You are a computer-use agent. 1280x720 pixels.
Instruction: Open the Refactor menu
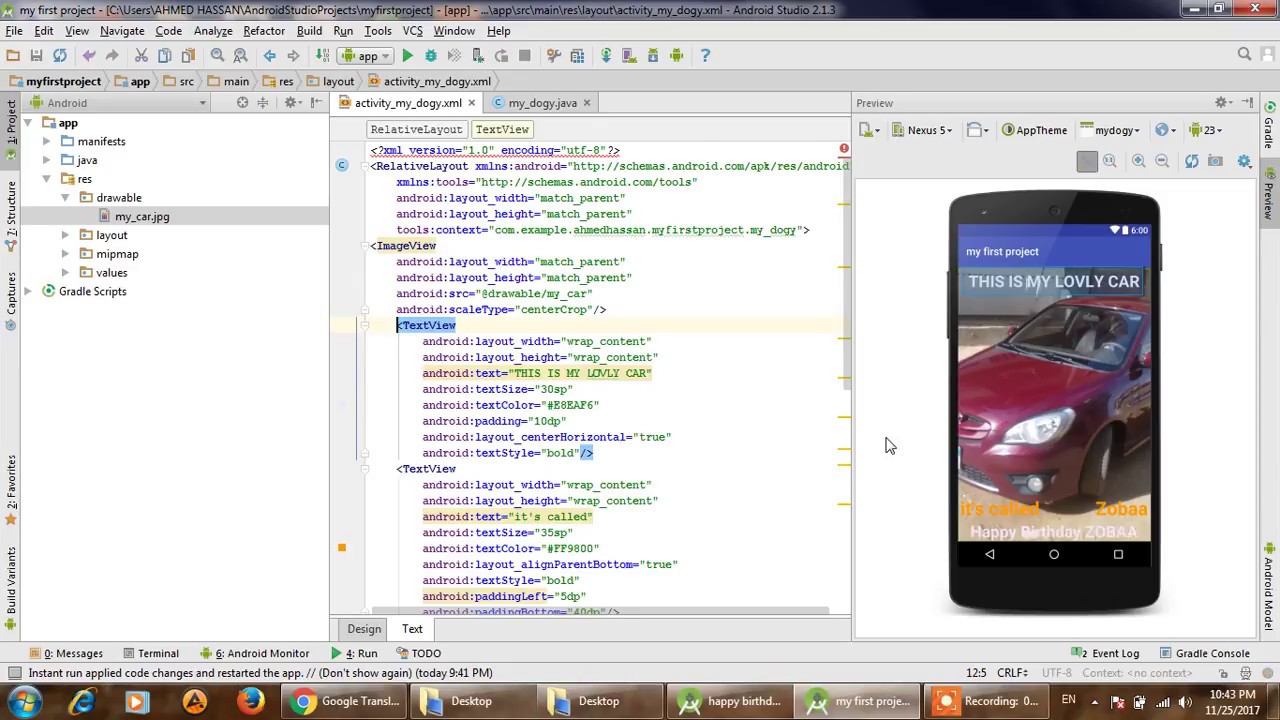pos(264,31)
